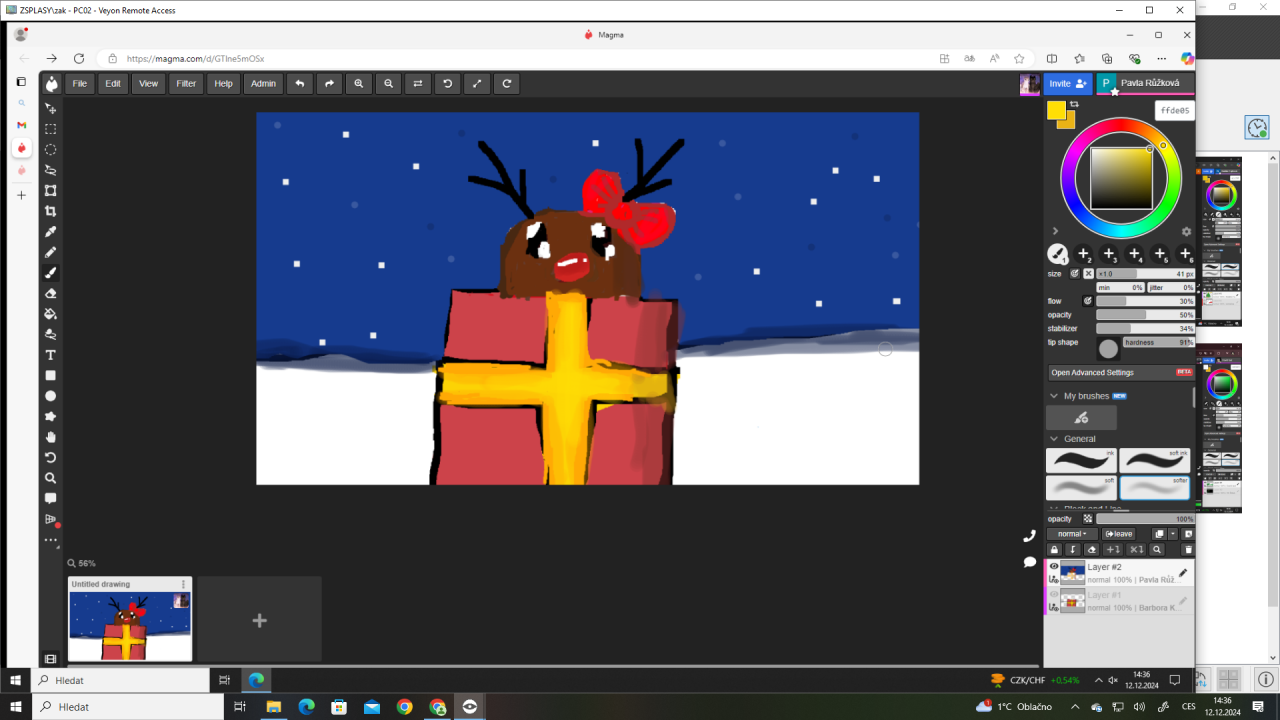Select the Hand pan tool
The image size is (1280, 720).
pos(51,437)
